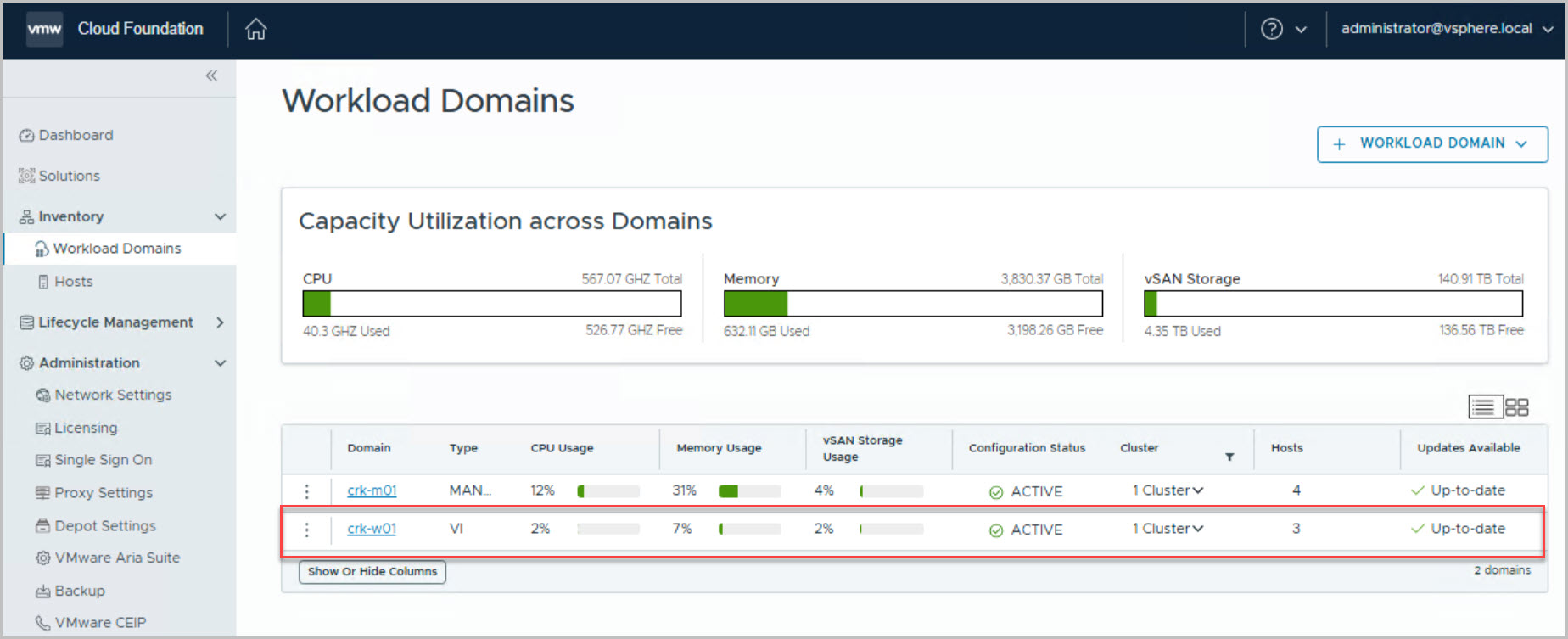Click the VMware logo in header

(44, 29)
